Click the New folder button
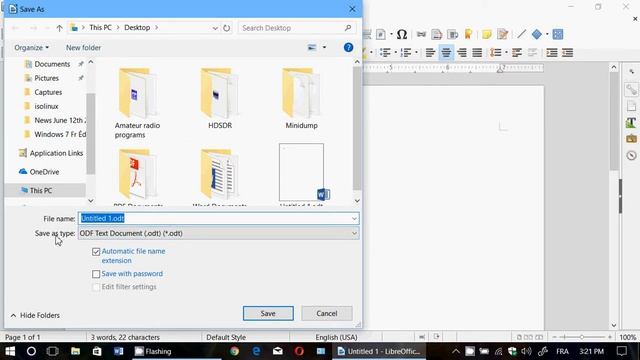The image size is (640, 360). point(83,47)
